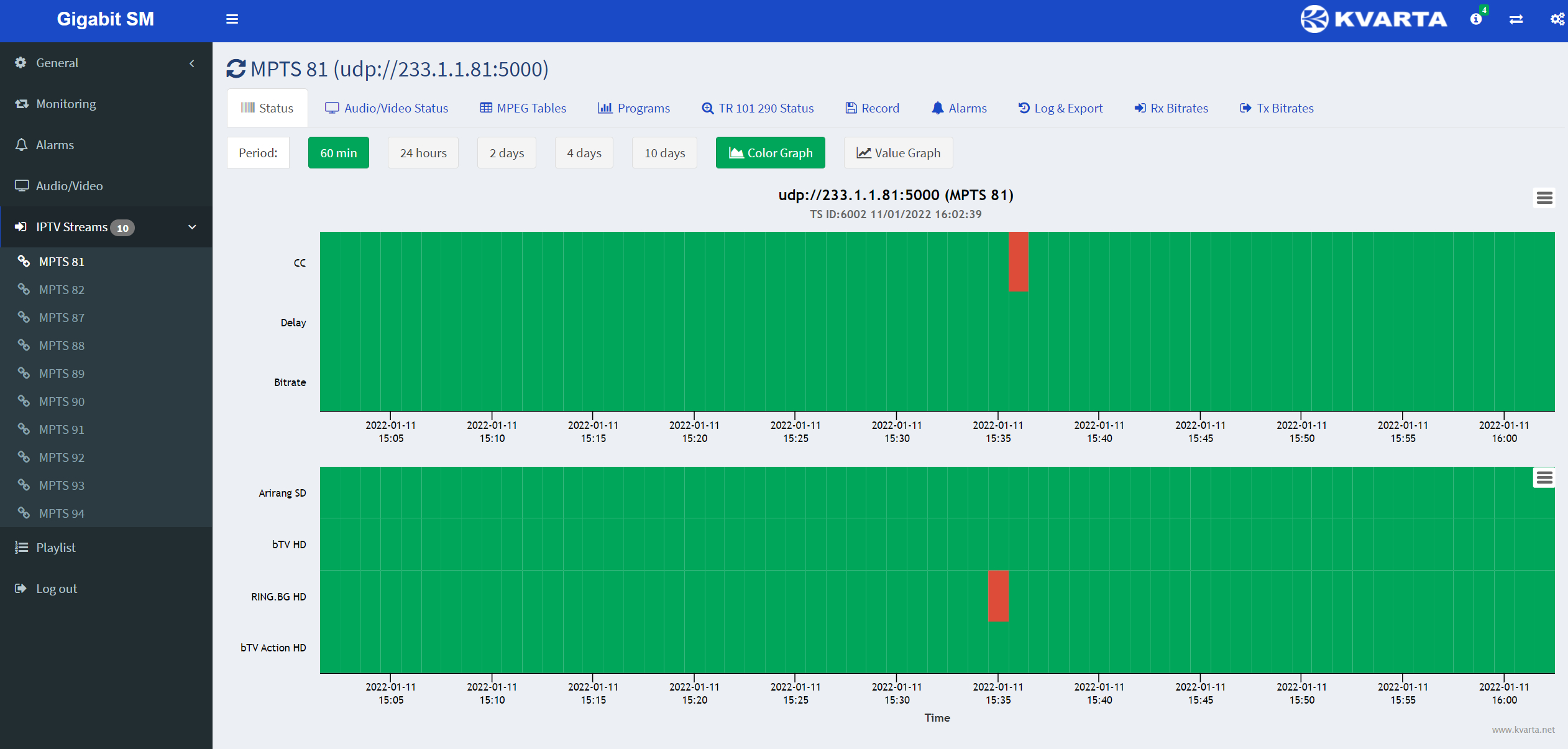Select the 2 days period
1568x749 pixels.
tap(507, 153)
